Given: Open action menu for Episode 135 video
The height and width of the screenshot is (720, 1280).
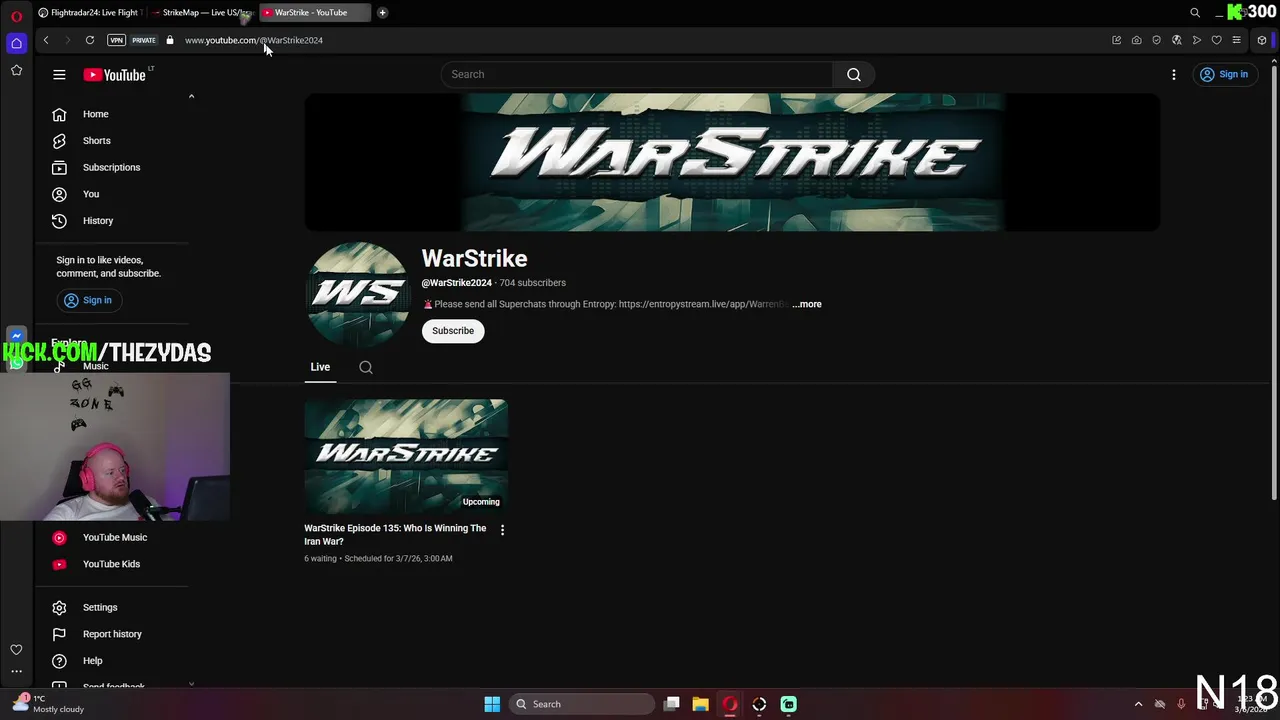Looking at the screenshot, I should pos(502,530).
